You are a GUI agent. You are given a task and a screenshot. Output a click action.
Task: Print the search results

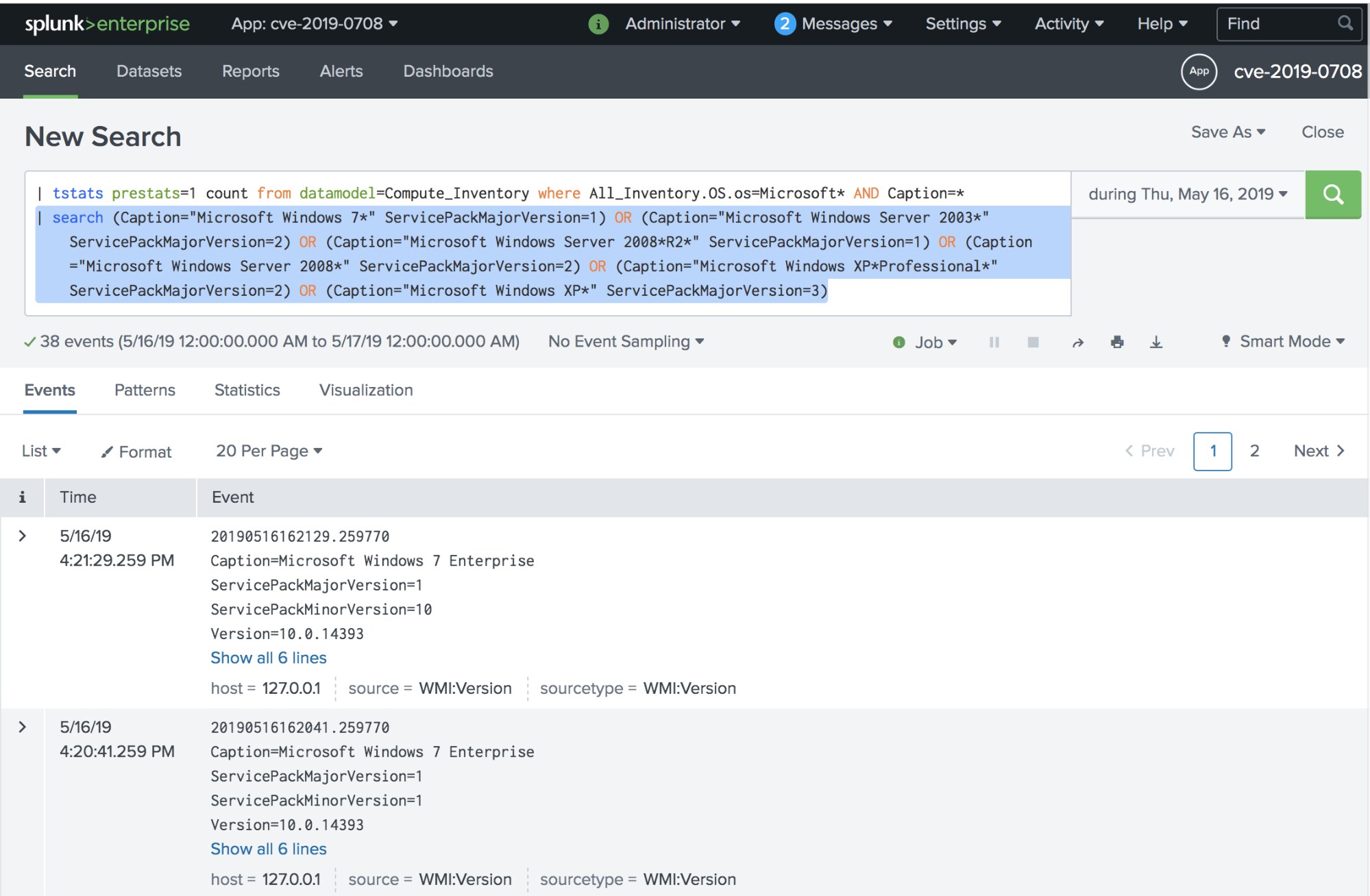1117,342
